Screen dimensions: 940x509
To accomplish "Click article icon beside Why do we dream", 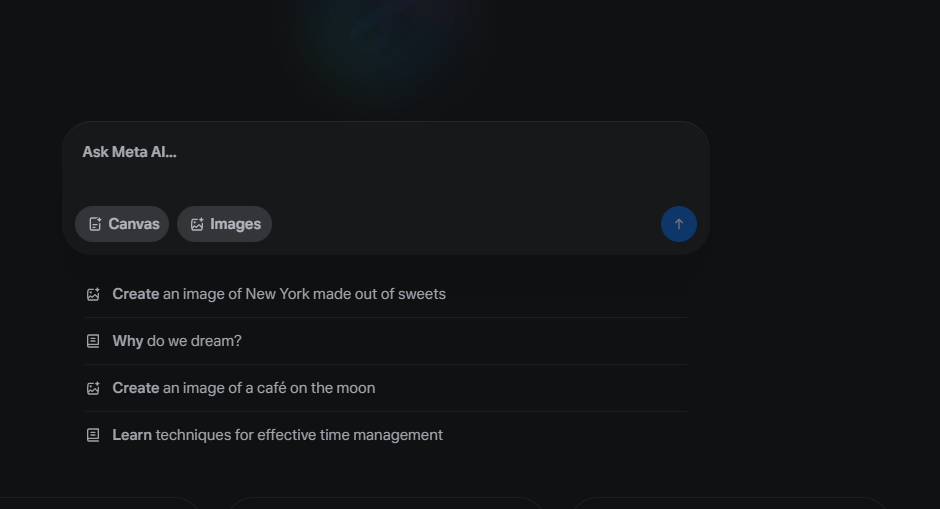I will pos(93,341).
